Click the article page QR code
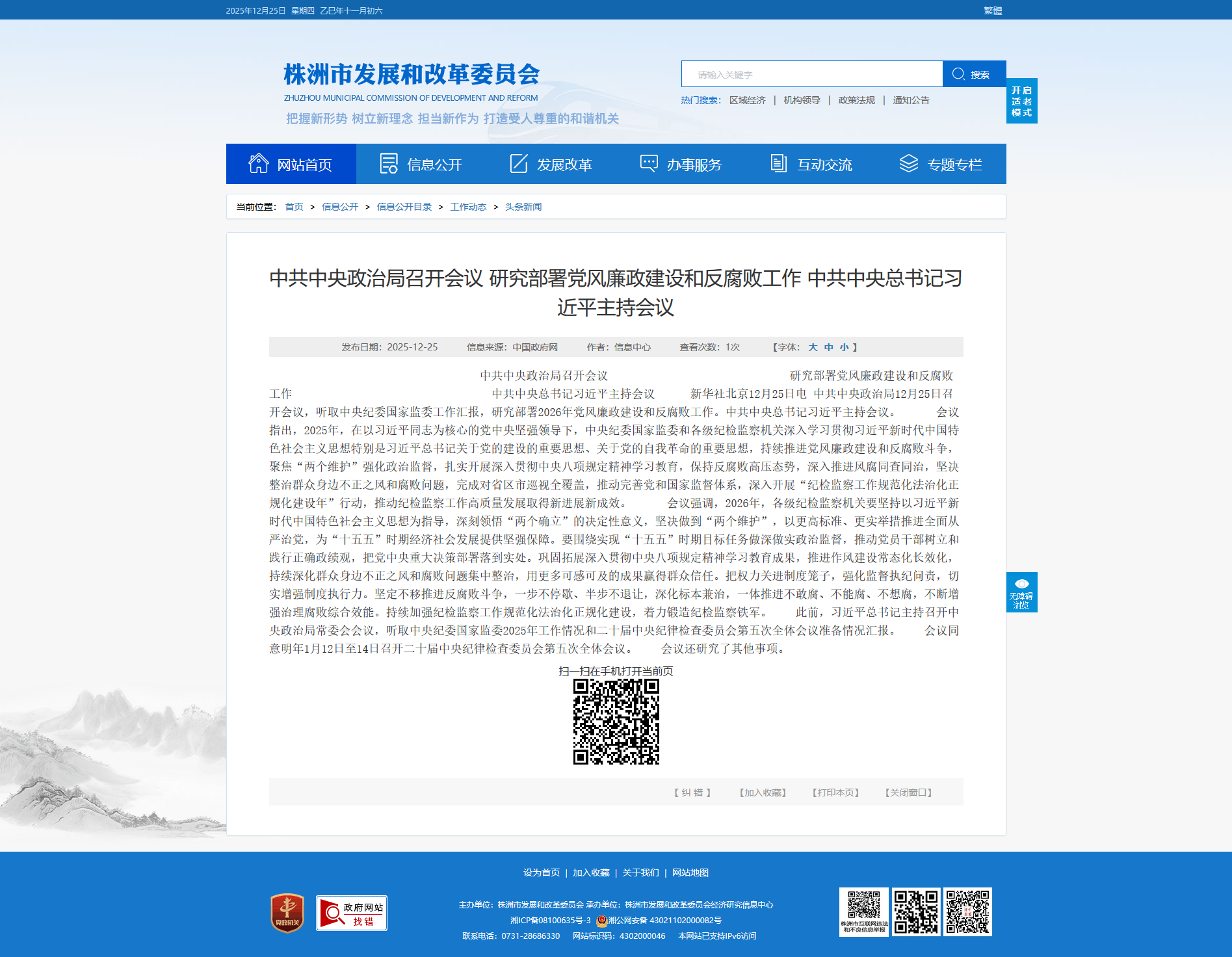 tap(616, 722)
